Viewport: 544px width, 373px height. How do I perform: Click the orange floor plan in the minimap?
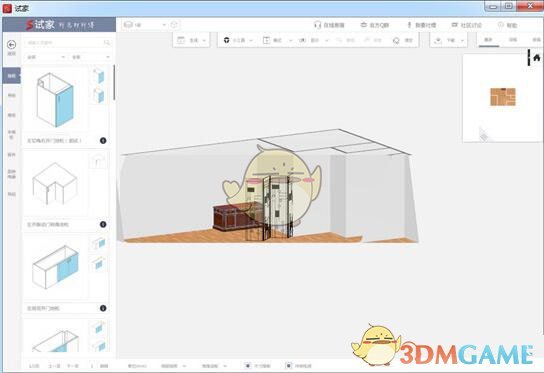click(x=503, y=97)
